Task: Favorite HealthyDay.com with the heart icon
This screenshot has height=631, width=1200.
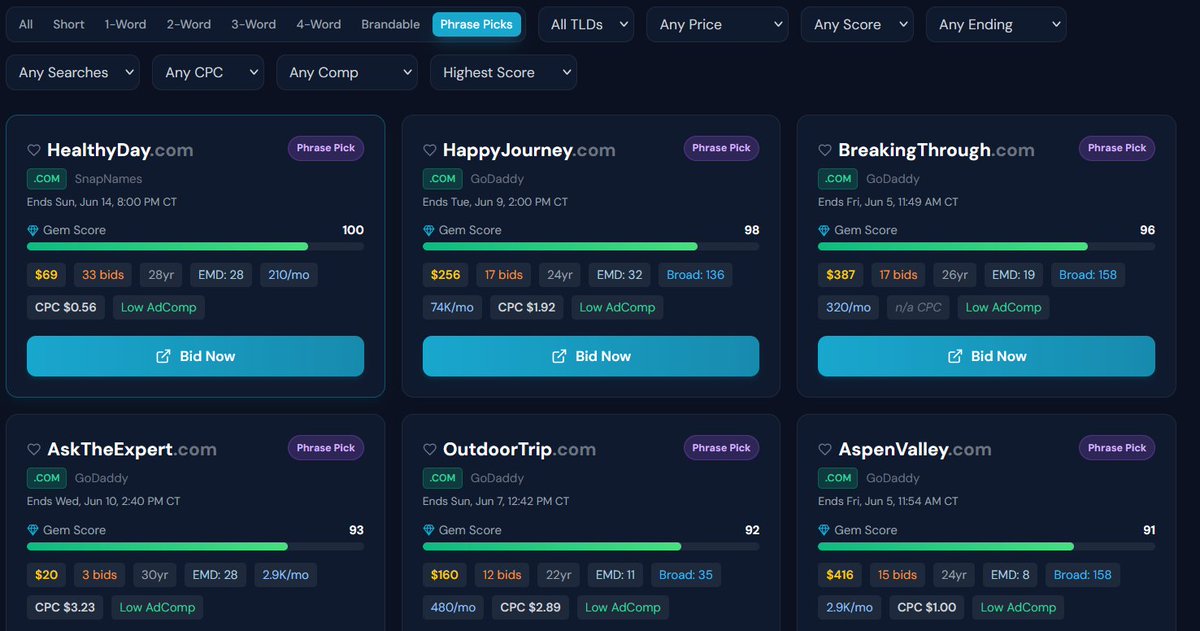Action: (33, 150)
